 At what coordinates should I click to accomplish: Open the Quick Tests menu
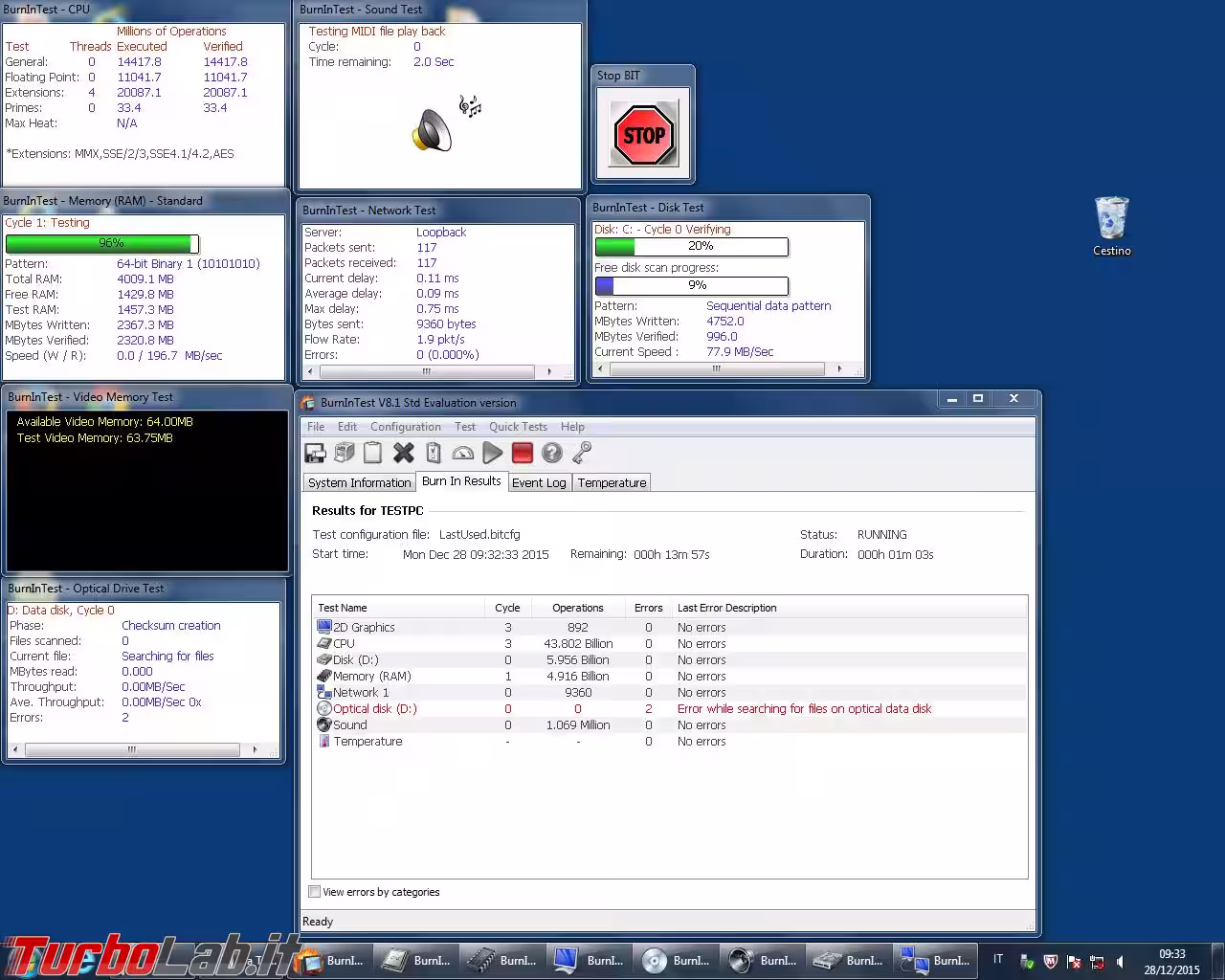point(518,427)
